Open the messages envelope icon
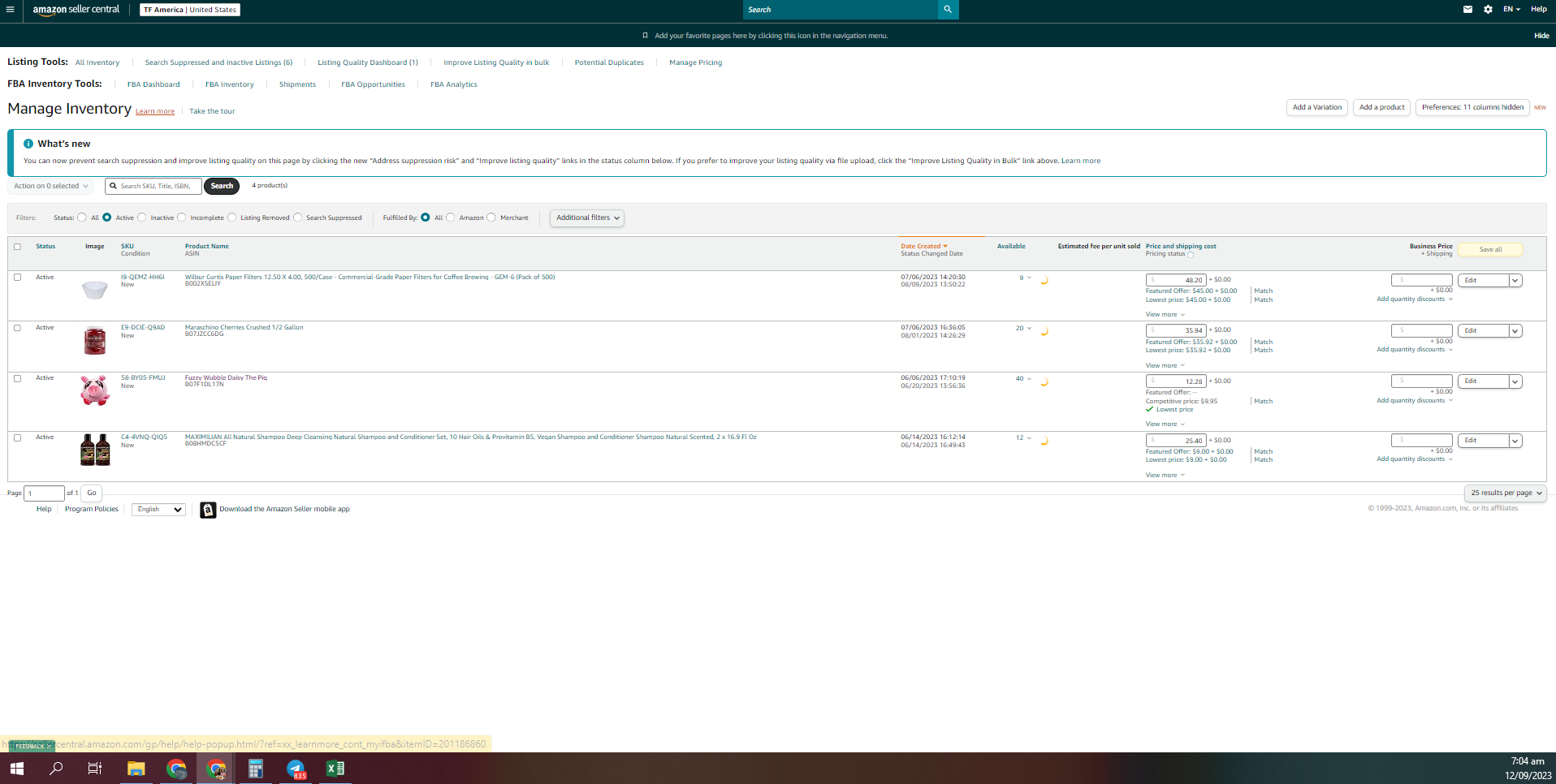The width and height of the screenshot is (1556, 784). [1467, 10]
